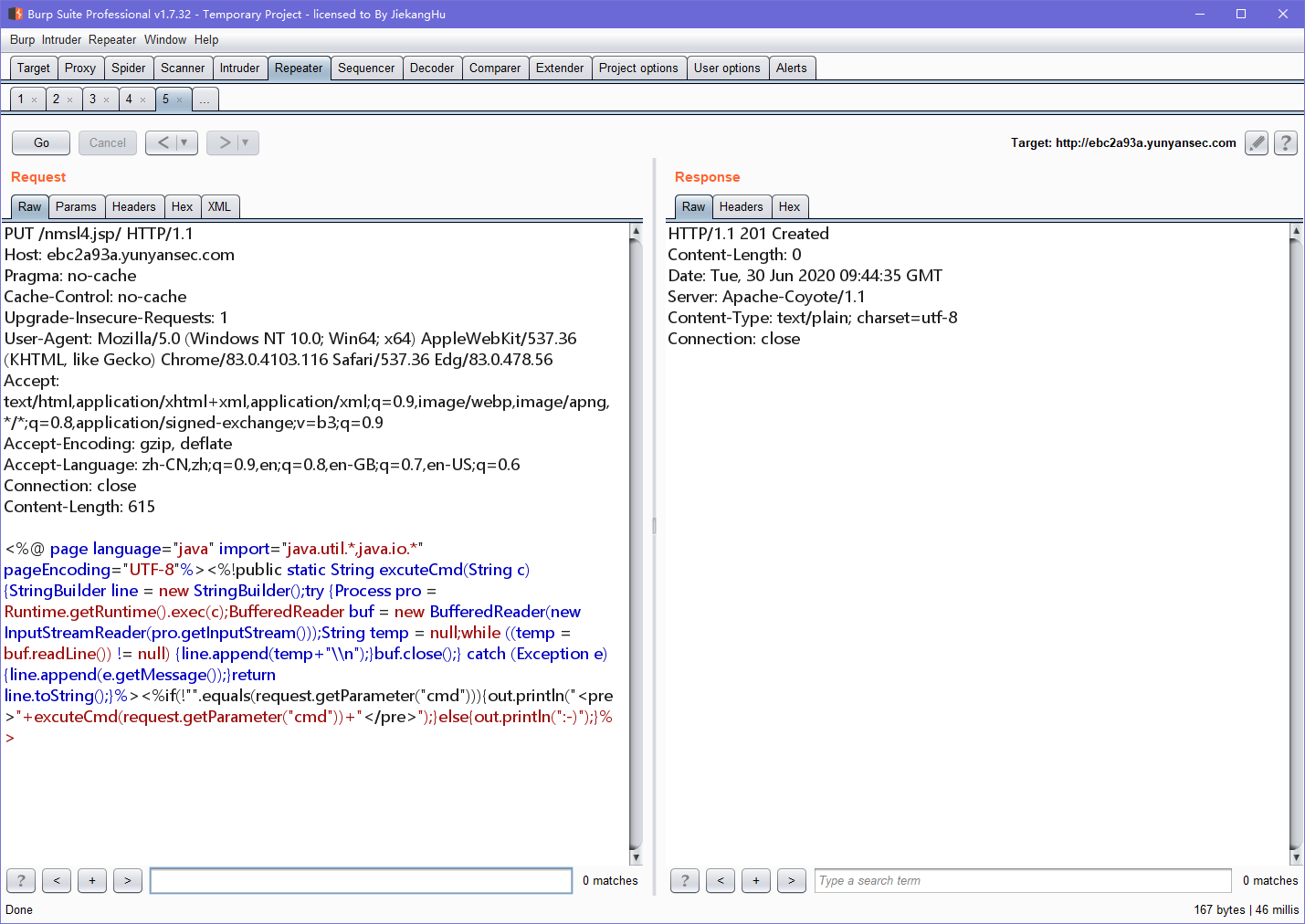This screenshot has width=1305, height=924.
Task: Show request Hex view
Action: pos(182,206)
